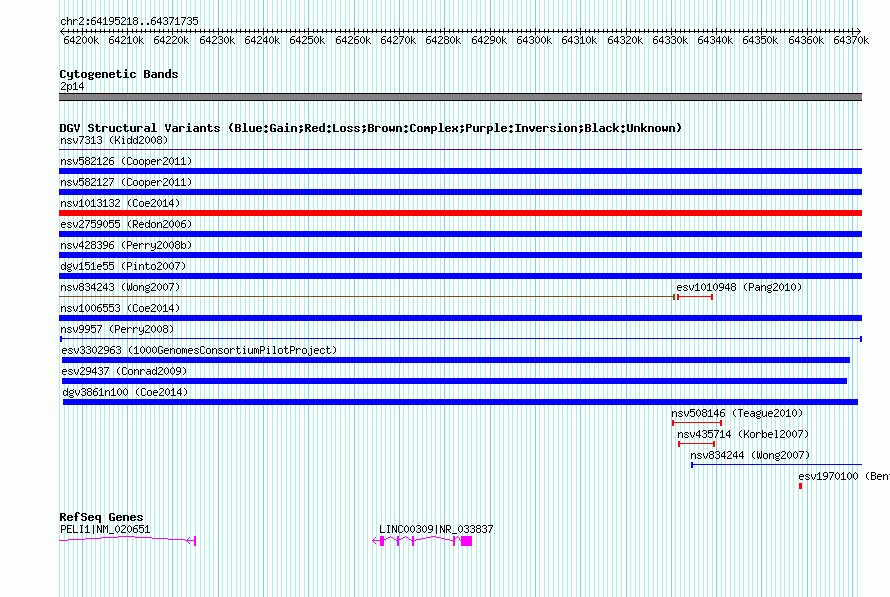Click the 64330k ruler tick label
The image size is (890, 597).
tap(670, 40)
